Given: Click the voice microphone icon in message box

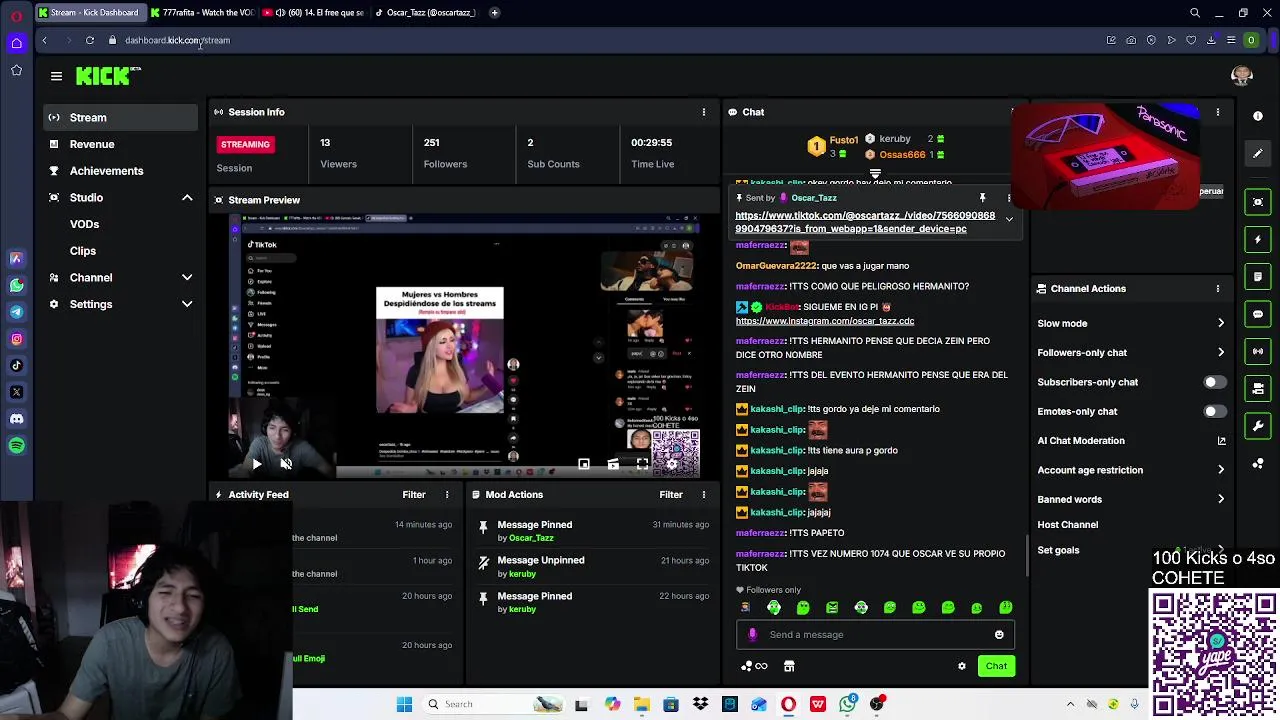Looking at the screenshot, I should tap(753, 634).
